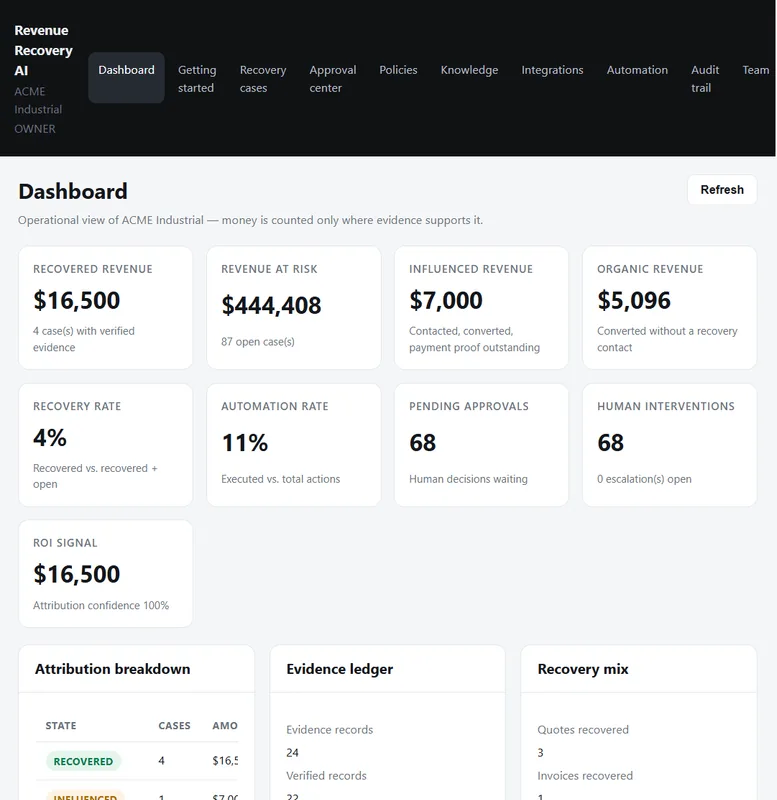Click the ROI Signal card

[x=106, y=573]
